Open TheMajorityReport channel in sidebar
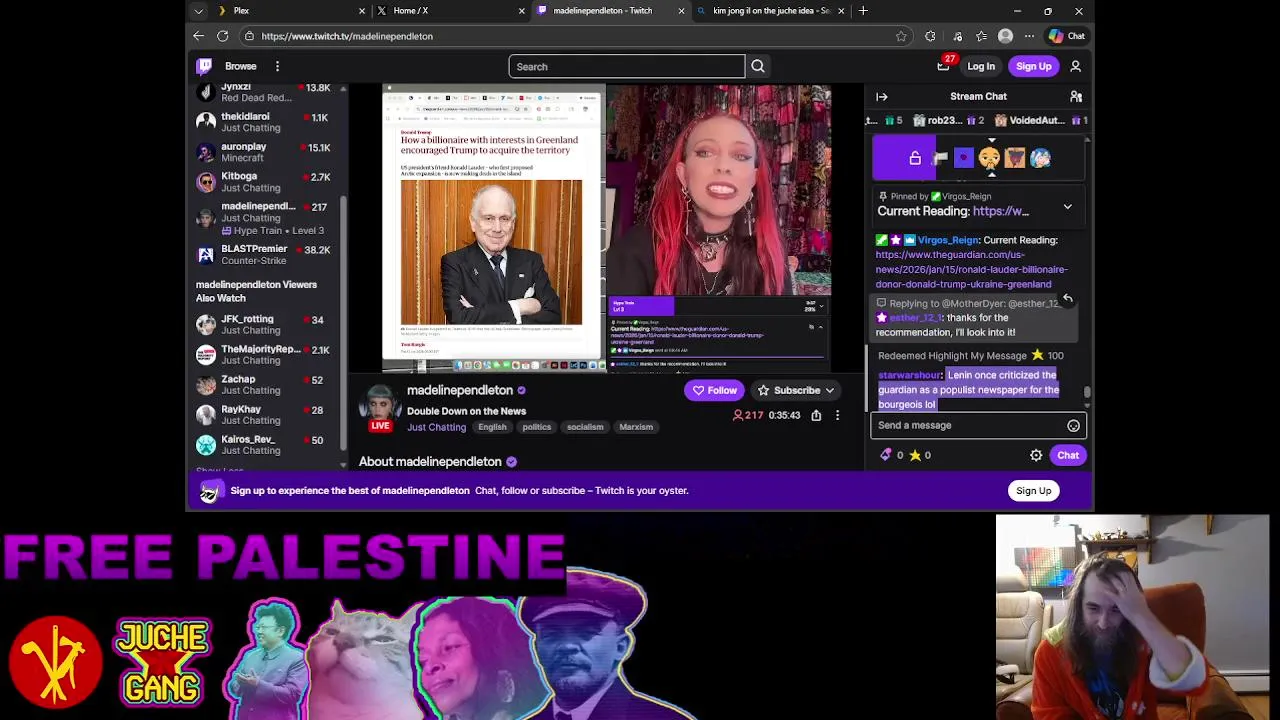Screen dimensions: 1280x720 point(264,355)
